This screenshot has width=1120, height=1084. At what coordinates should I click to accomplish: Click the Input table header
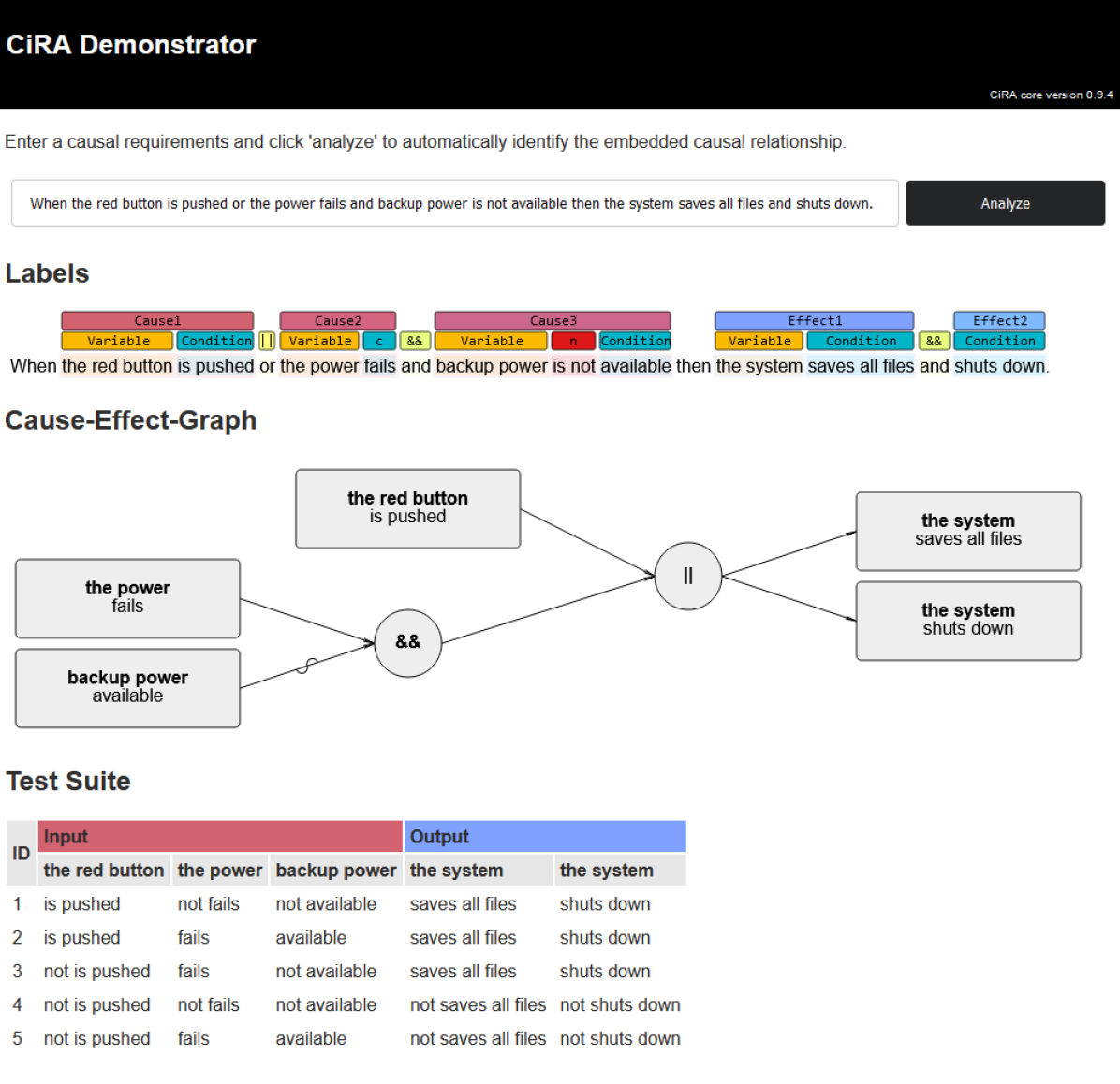coord(220,836)
